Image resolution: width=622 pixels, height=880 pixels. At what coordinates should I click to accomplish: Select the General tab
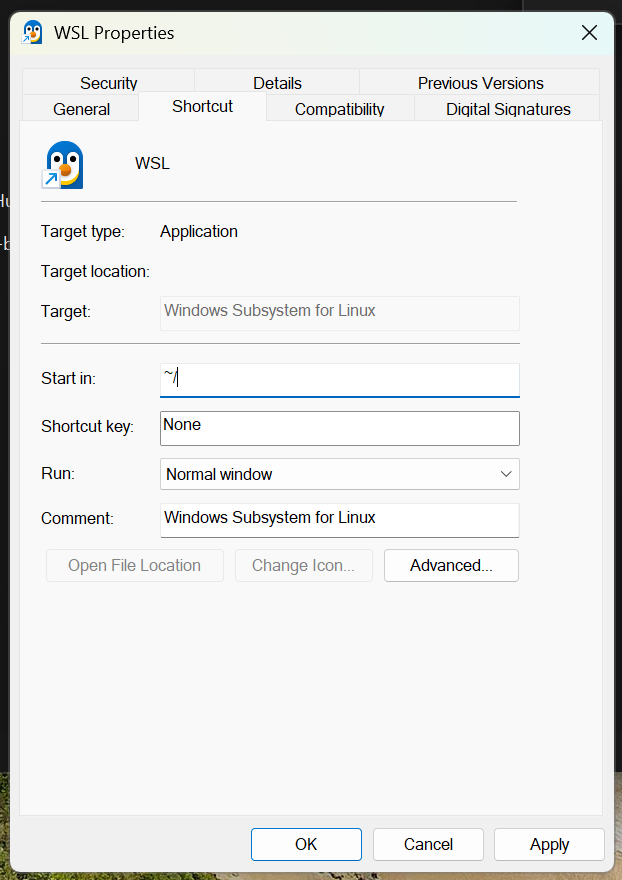point(81,109)
